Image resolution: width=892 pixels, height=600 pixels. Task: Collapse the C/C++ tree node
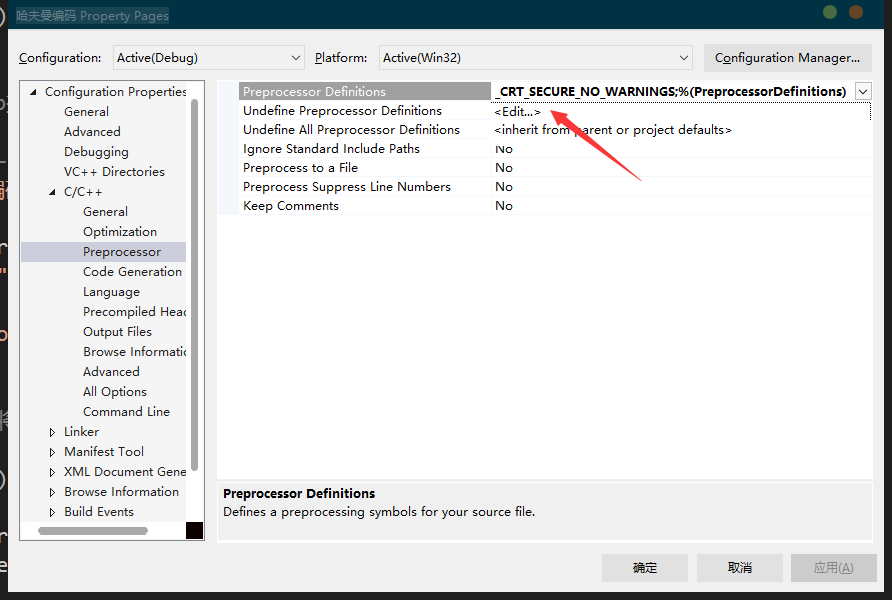click(x=52, y=192)
